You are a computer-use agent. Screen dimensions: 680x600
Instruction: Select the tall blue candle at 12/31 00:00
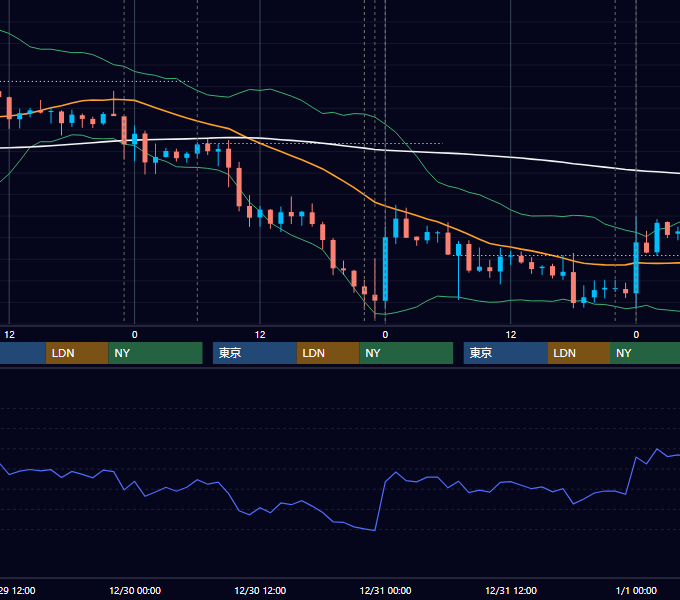385,268
